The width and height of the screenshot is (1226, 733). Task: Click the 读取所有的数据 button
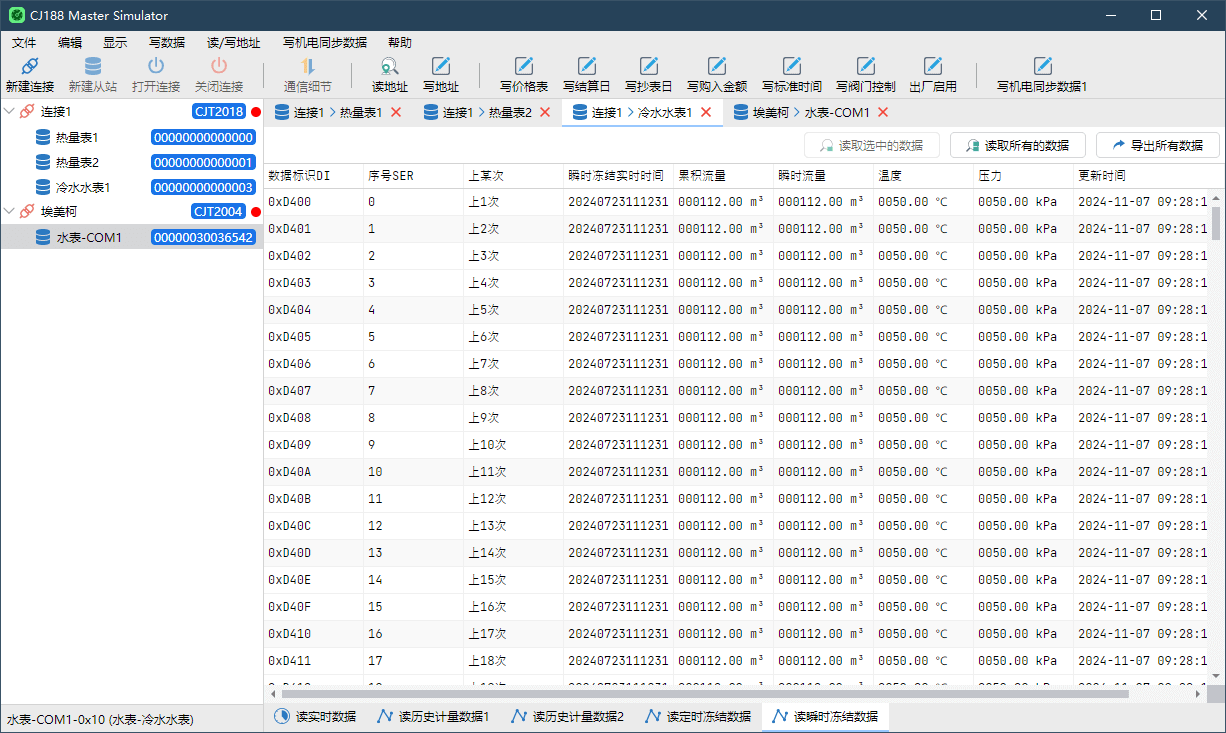(1018, 145)
